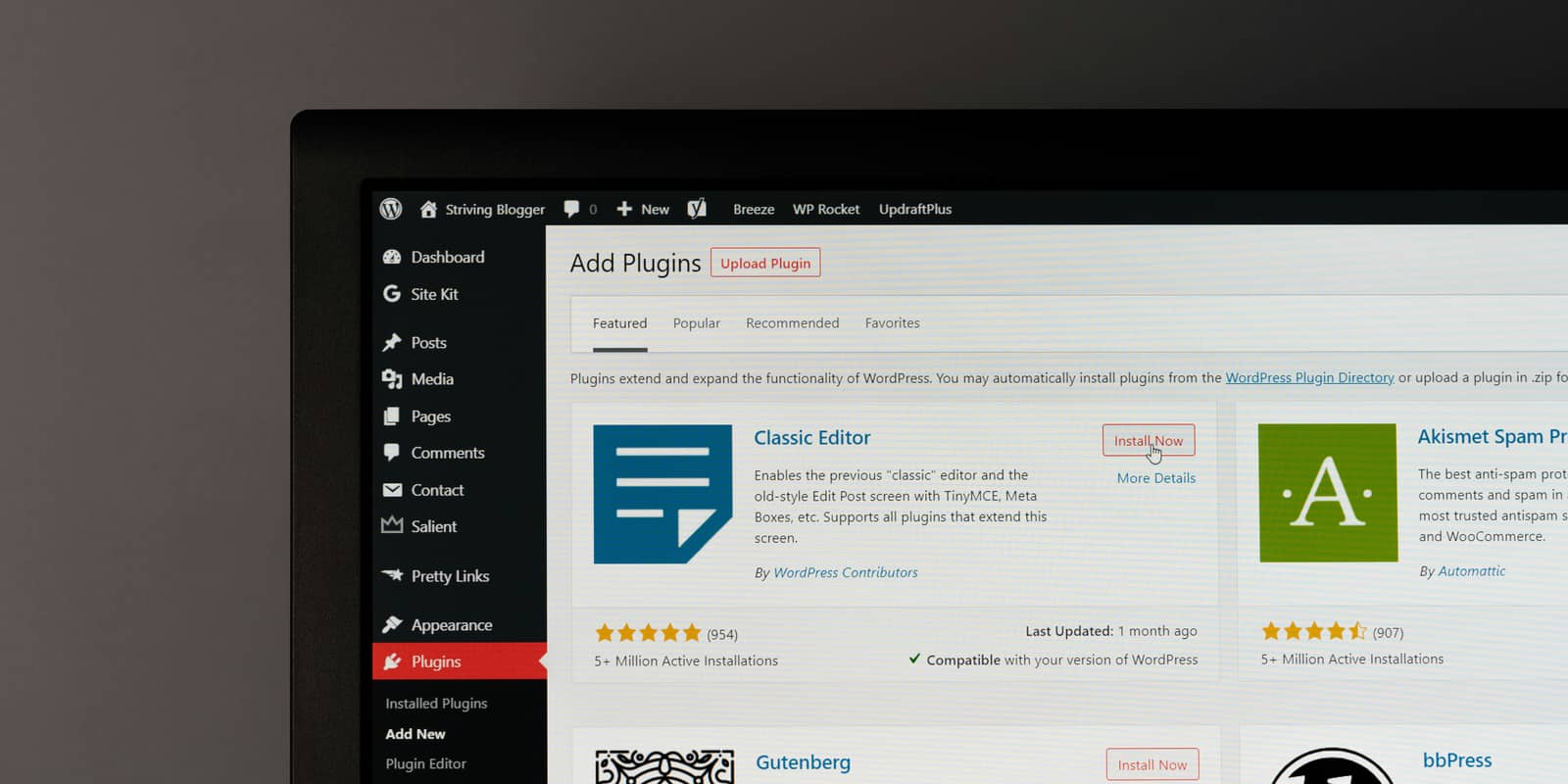This screenshot has width=1568, height=784.
Task: Click the Classic Editor plugin thumbnail
Action: point(662,494)
